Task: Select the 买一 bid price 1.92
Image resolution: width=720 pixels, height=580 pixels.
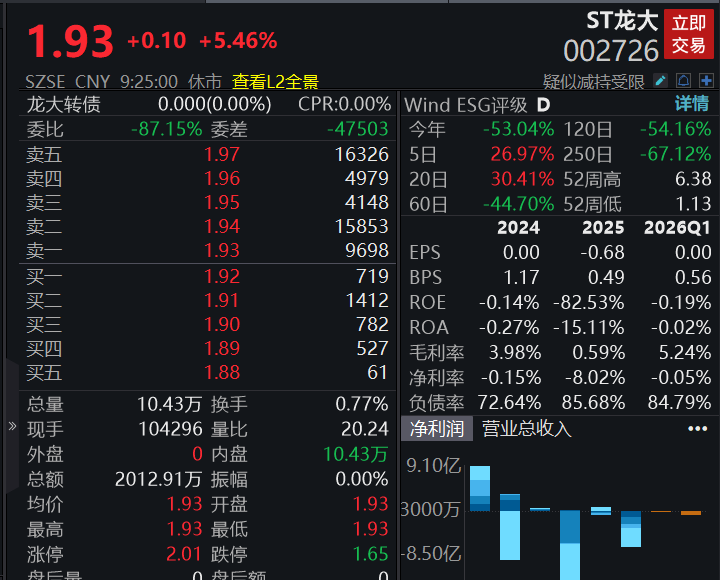Action: (x=222, y=276)
